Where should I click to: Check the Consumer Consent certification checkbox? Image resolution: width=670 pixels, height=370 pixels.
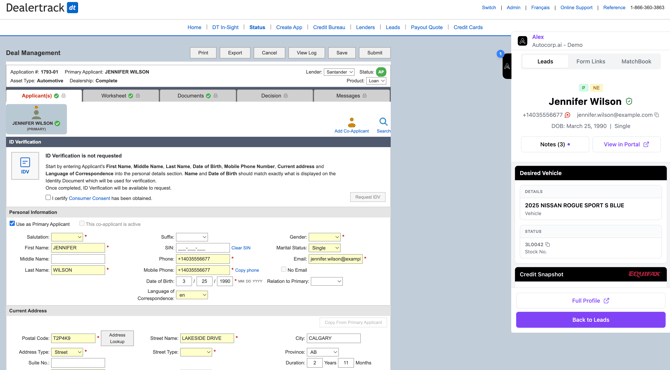(48, 197)
